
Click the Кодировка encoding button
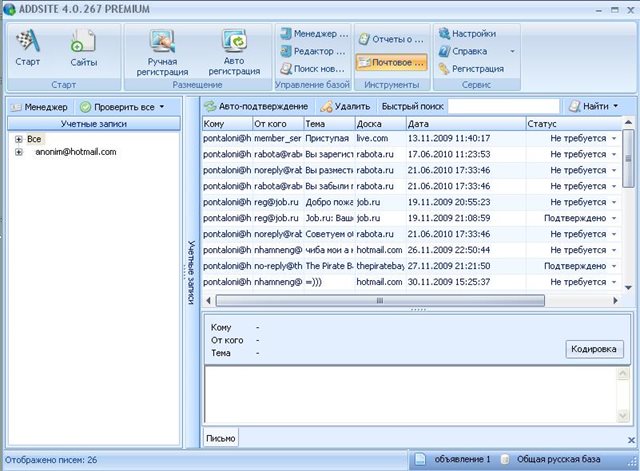tap(594, 349)
